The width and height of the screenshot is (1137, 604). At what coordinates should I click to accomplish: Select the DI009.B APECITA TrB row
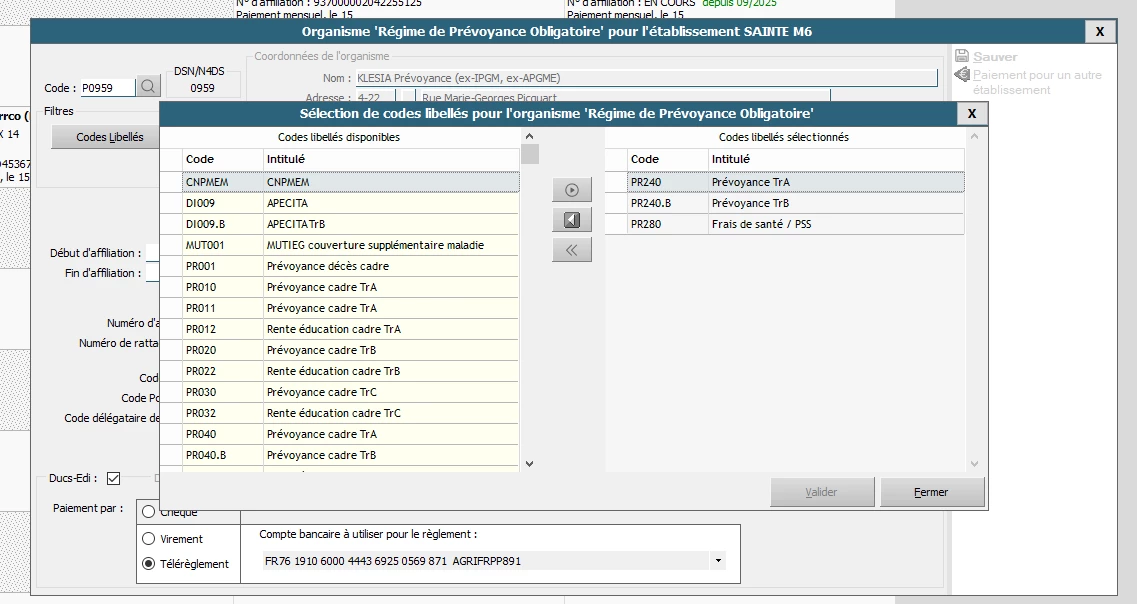point(340,224)
